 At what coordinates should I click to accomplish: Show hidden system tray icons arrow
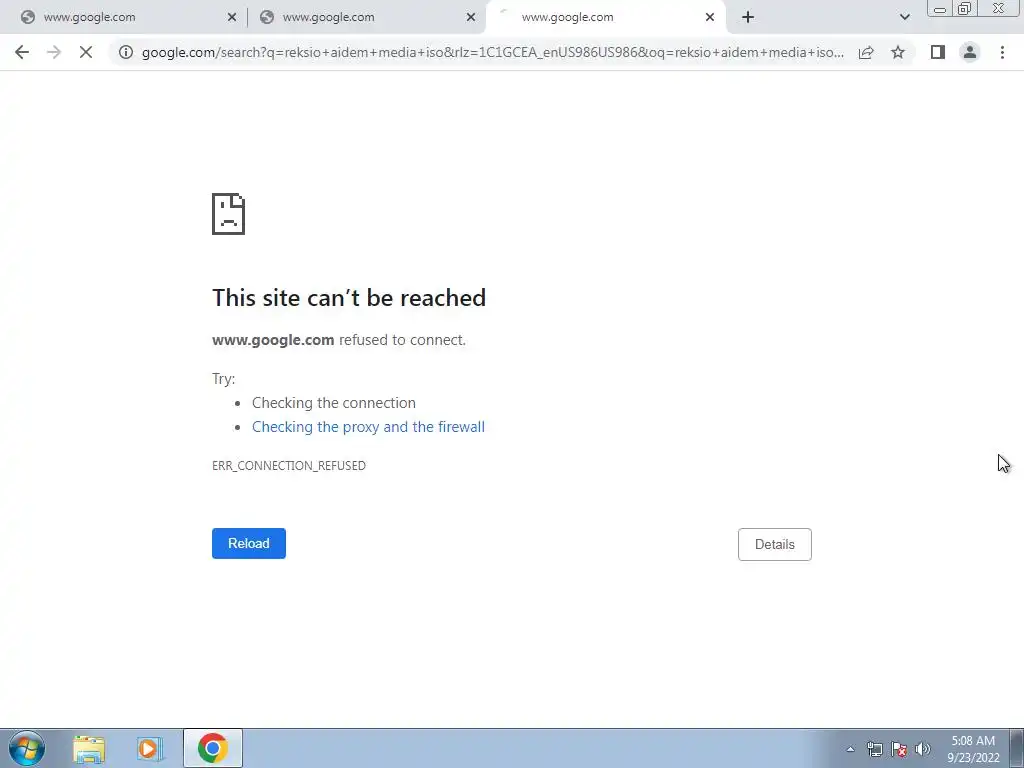pyautogui.click(x=850, y=749)
